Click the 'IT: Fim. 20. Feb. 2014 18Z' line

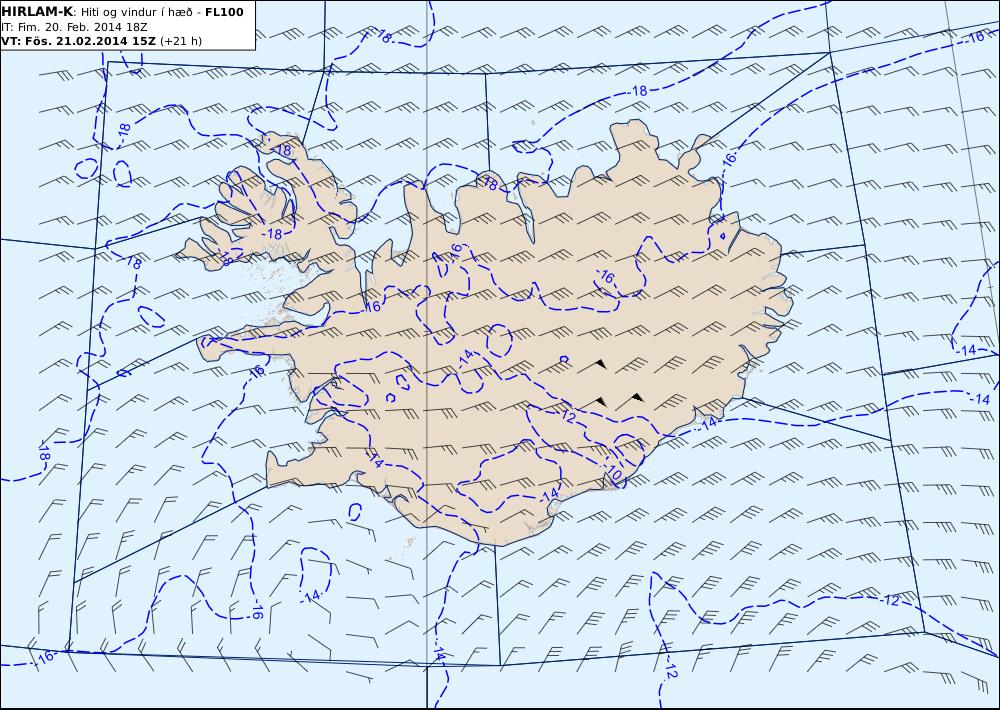click(74, 27)
